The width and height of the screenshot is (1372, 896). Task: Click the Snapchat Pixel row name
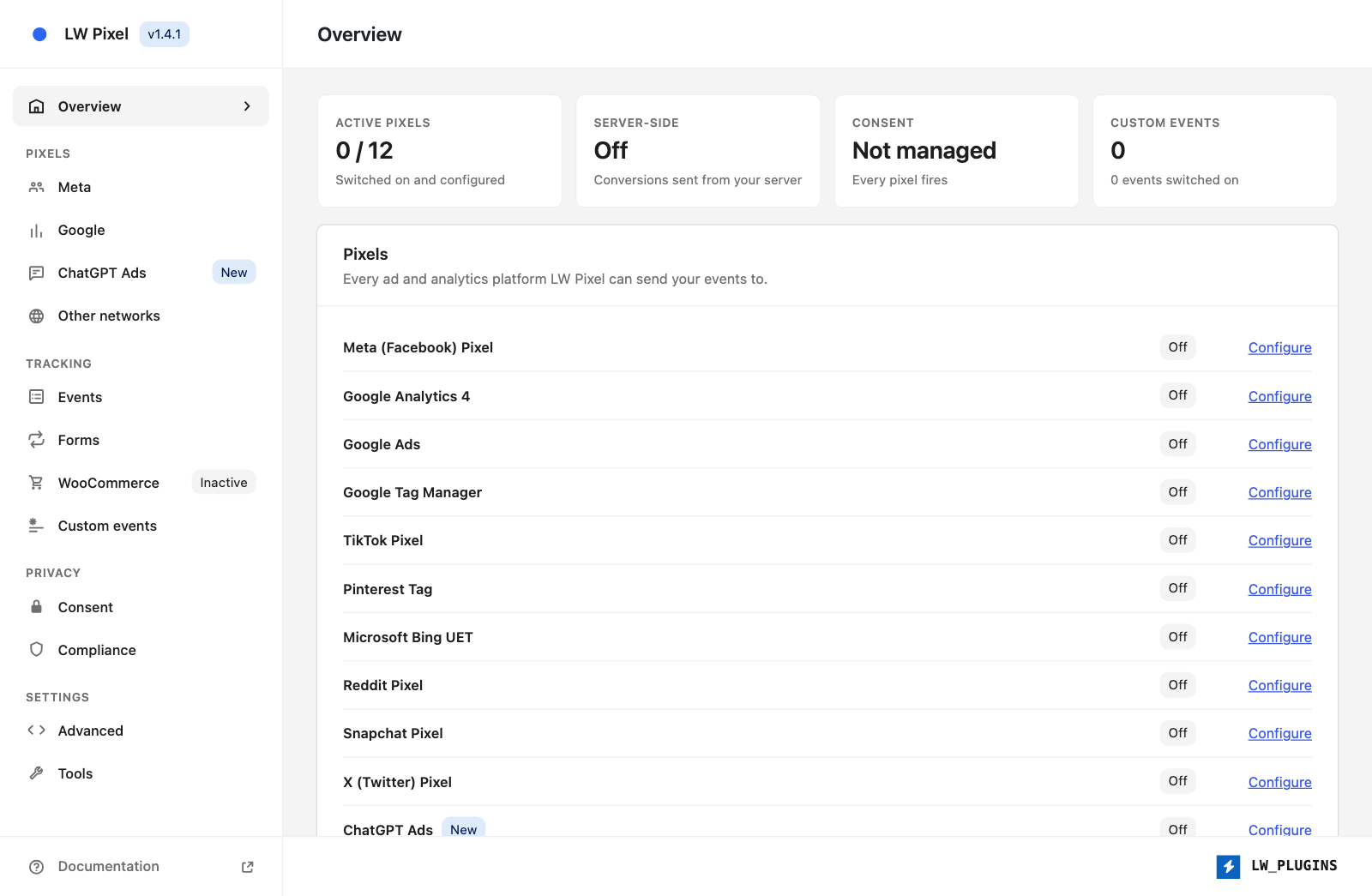tap(393, 733)
